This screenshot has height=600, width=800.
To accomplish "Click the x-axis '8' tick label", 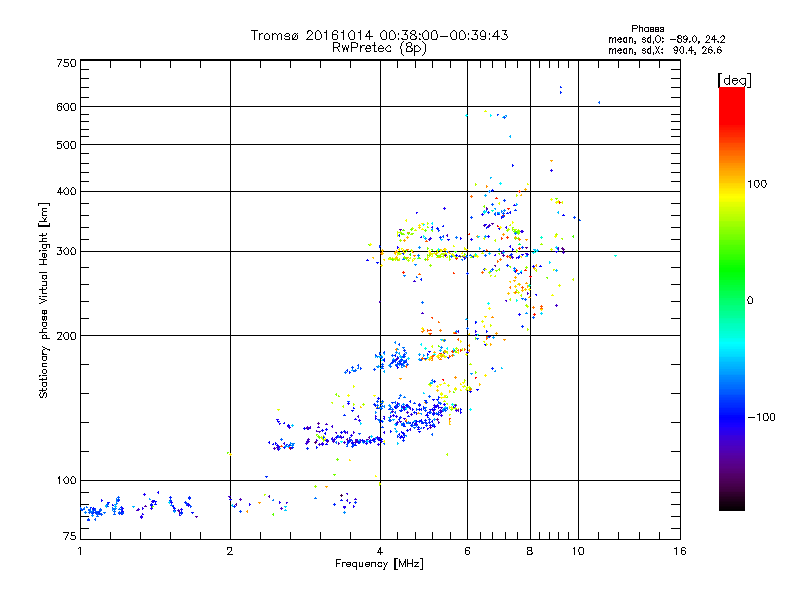I will tap(530, 551).
